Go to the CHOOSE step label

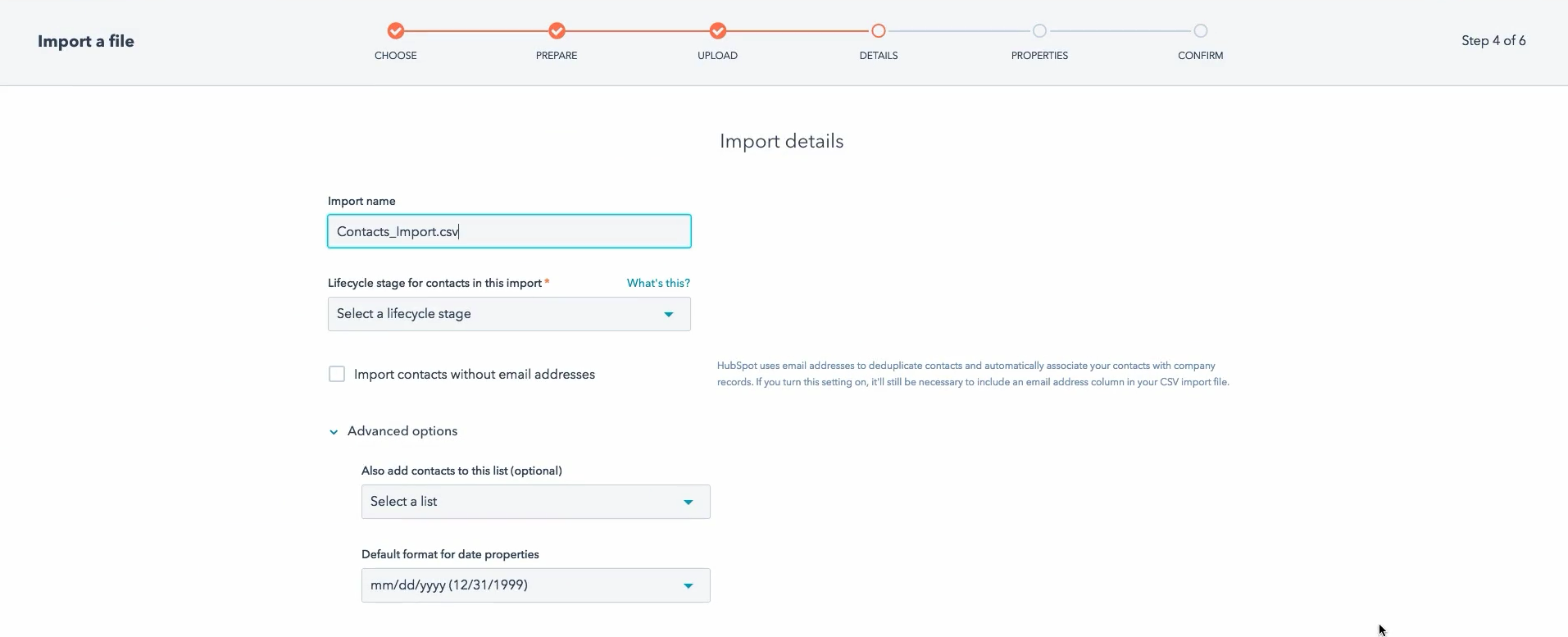point(396,56)
